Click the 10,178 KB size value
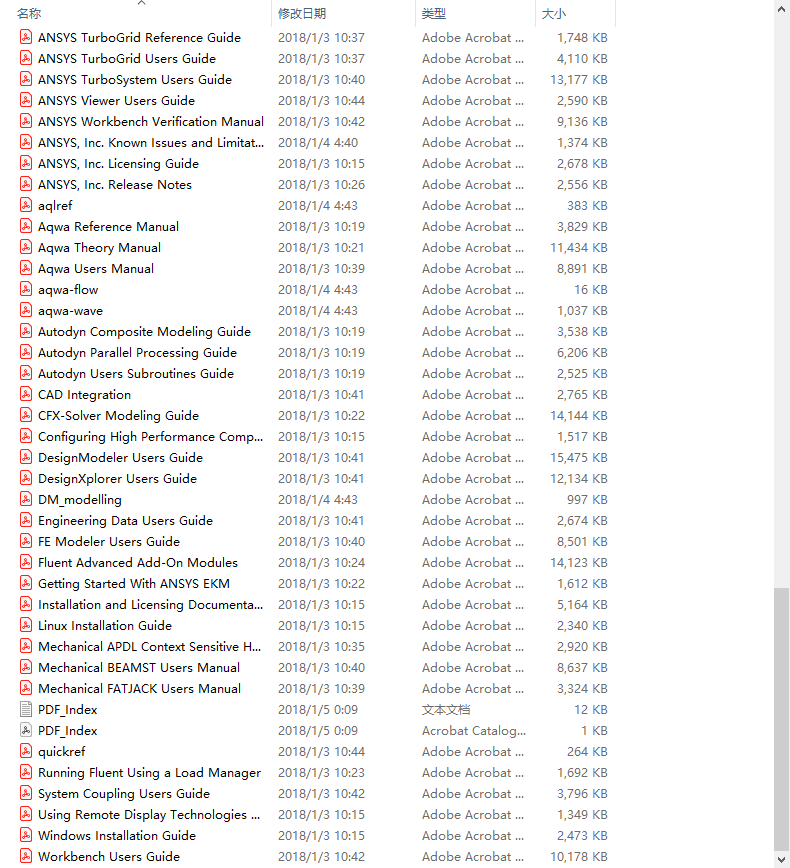This screenshot has height=868, width=790. pos(579,856)
